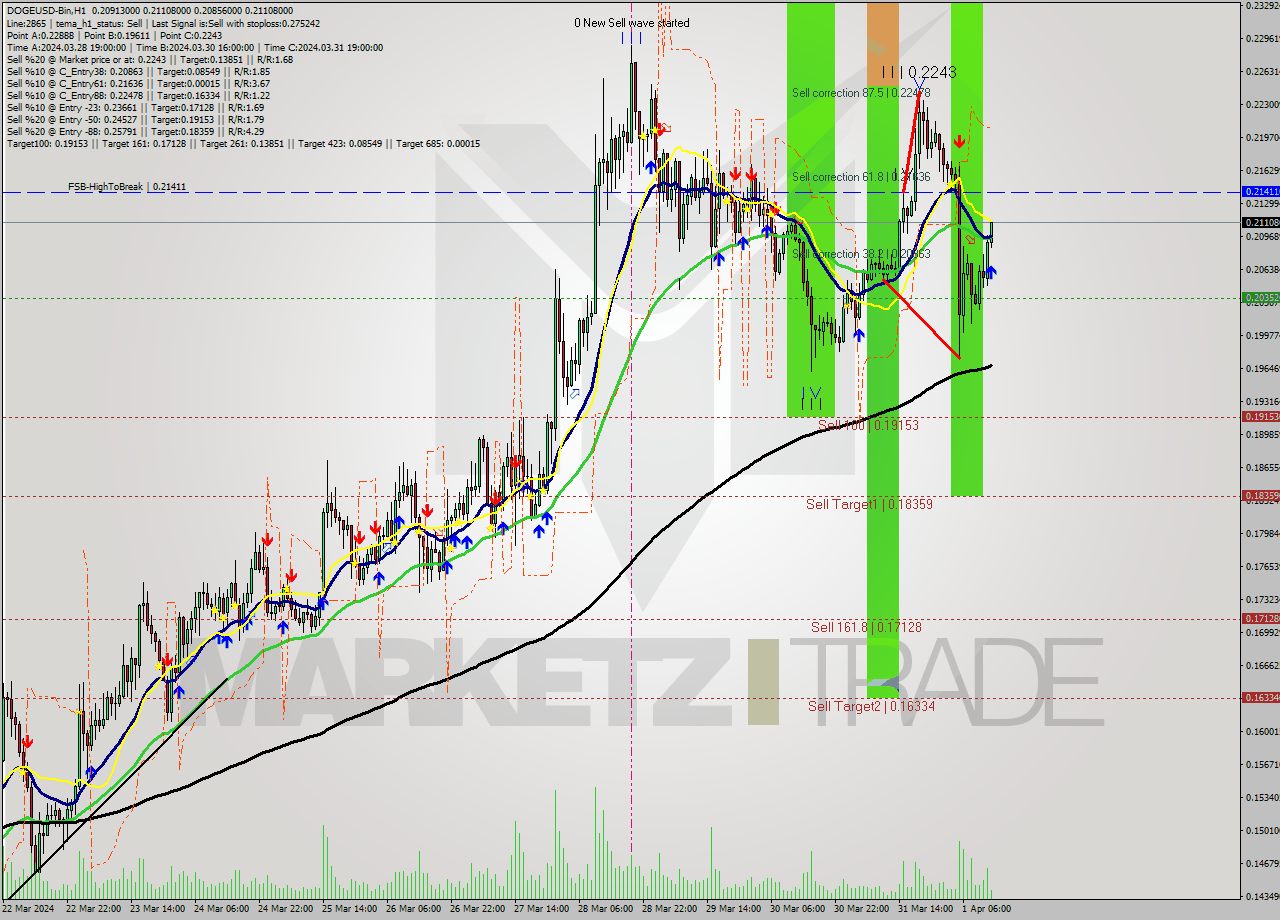Click the '24 Mar 06:00' time axis label
1280x920 pixels.
221,909
